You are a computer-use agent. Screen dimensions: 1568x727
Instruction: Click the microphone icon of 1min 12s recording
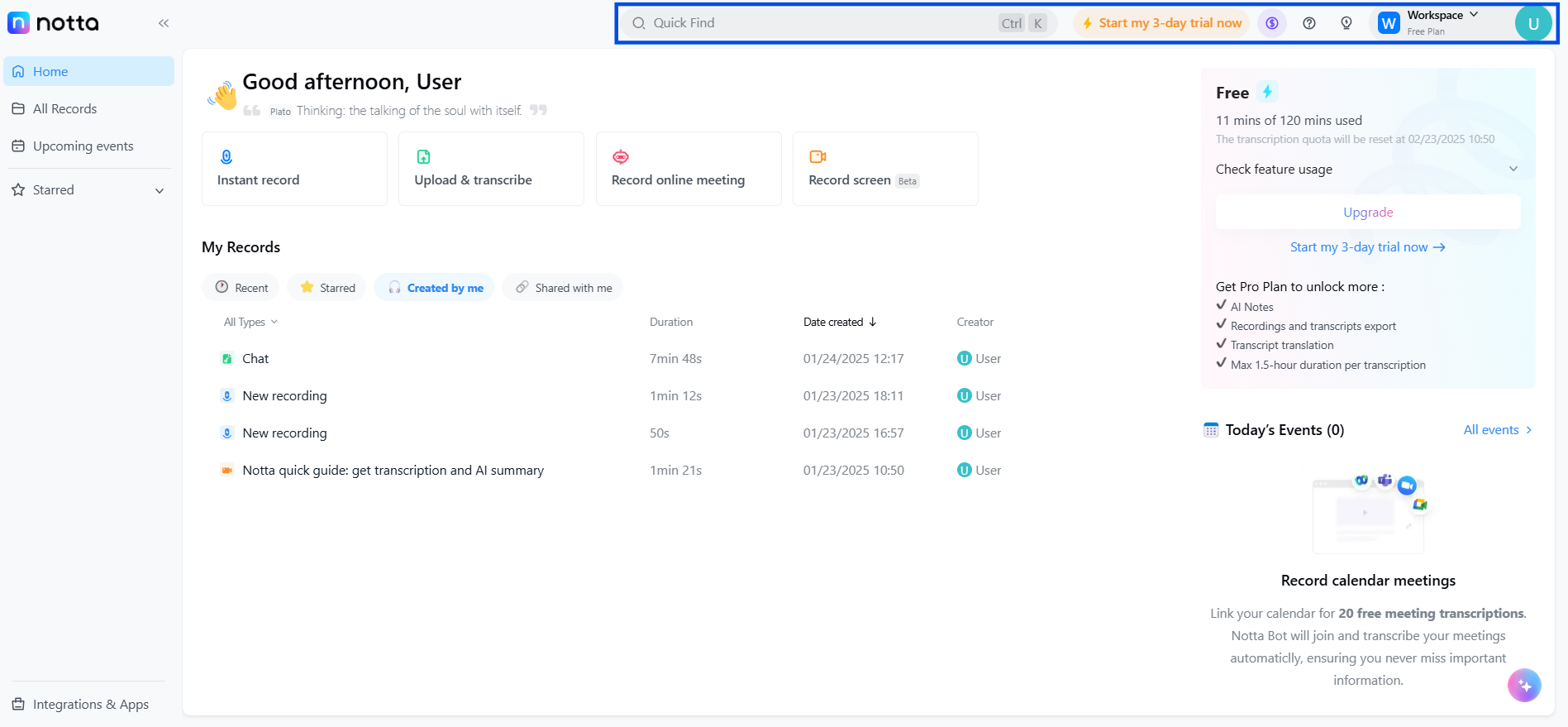click(x=226, y=395)
